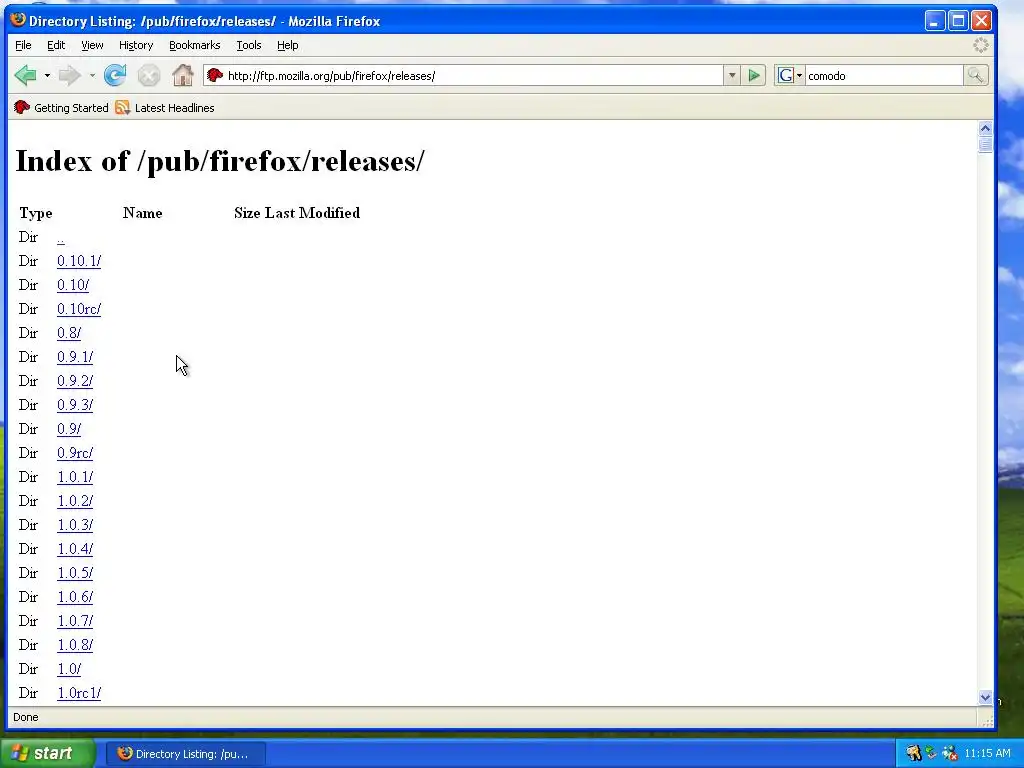Open the File menu
The height and width of the screenshot is (768, 1024).
click(23, 45)
